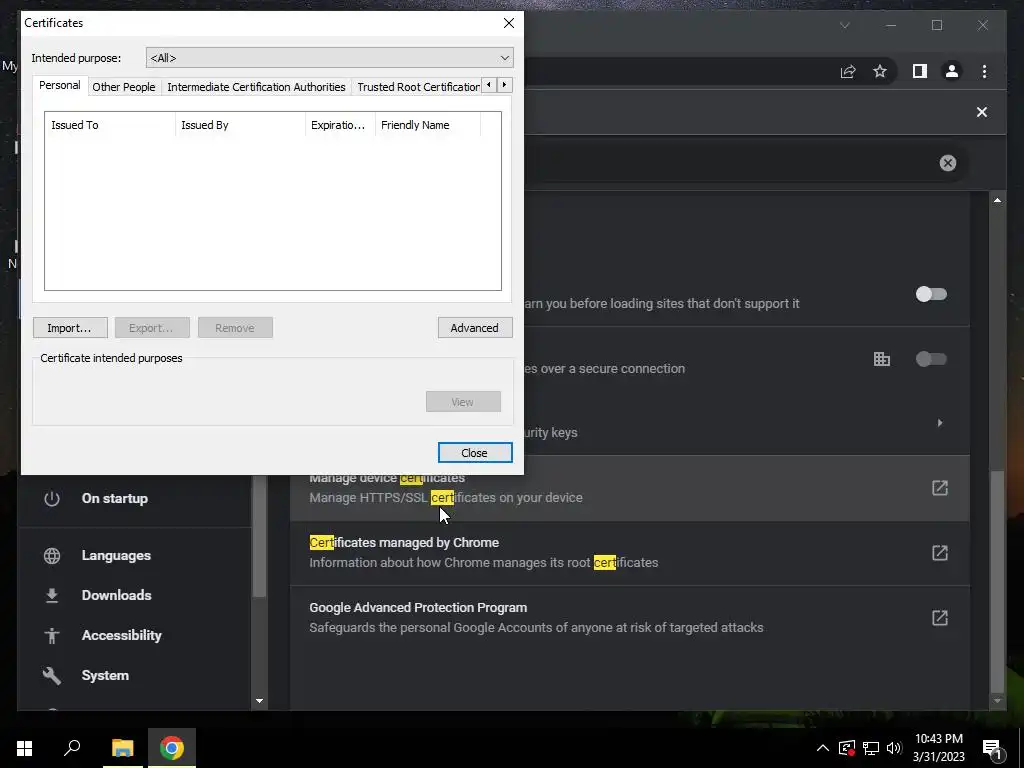The width and height of the screenshot is (1024, 768).
Task: Open Google Advanced Protection Program link icon
Action: [939, 617]
